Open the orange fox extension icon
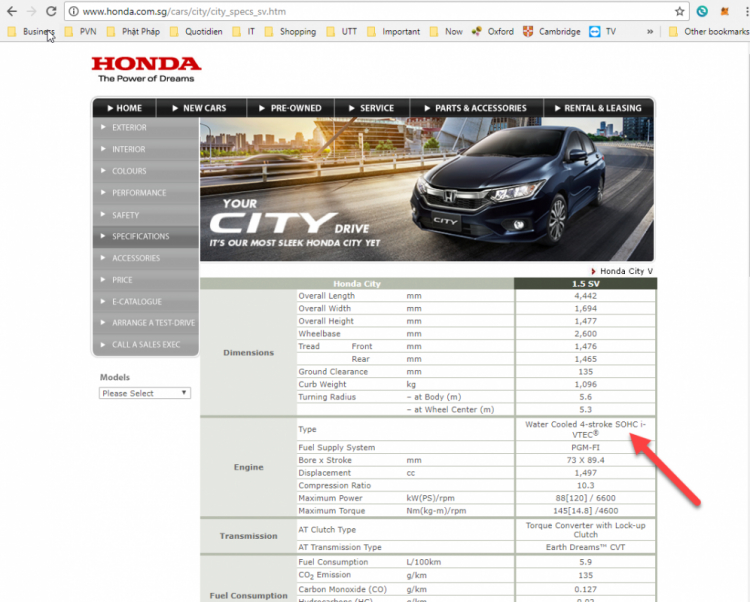 pos(725,11)
